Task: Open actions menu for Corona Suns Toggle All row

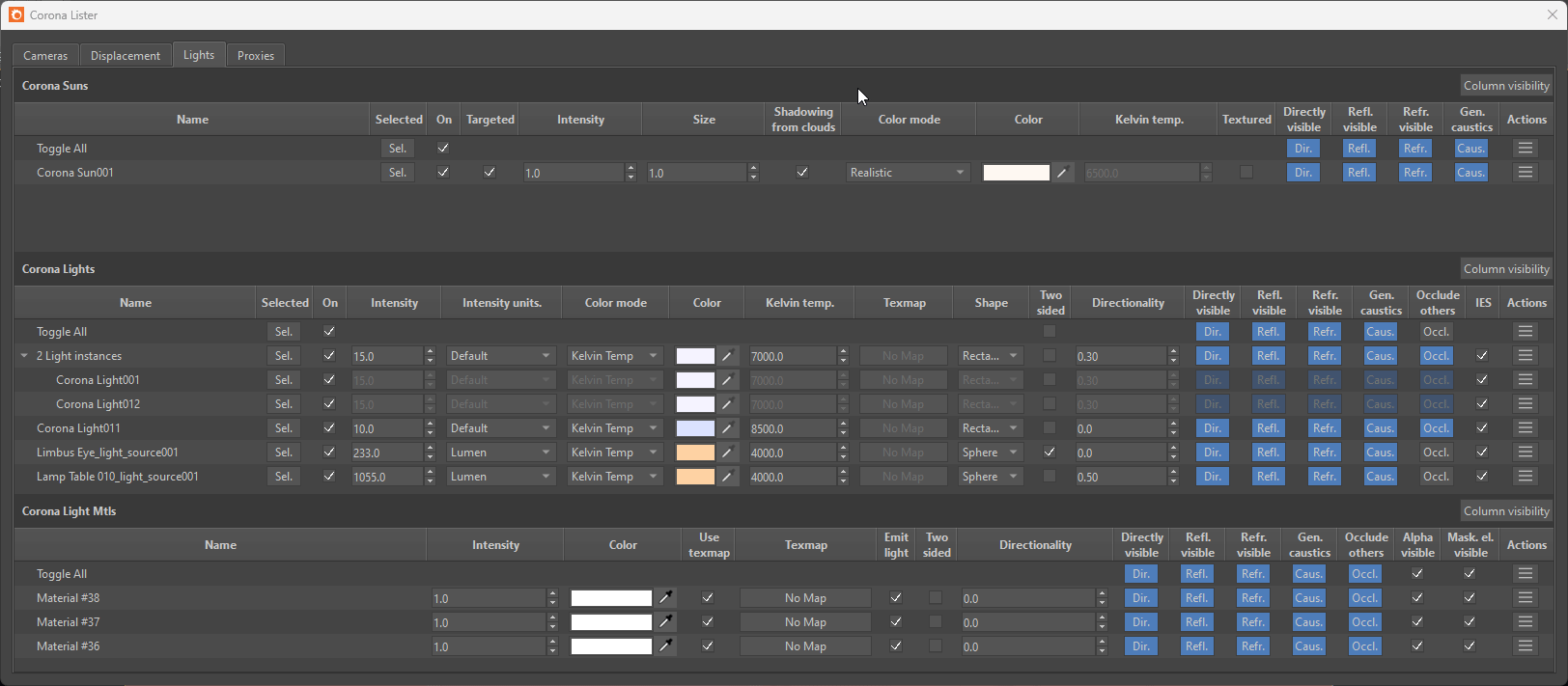Action: point(1526,149)
